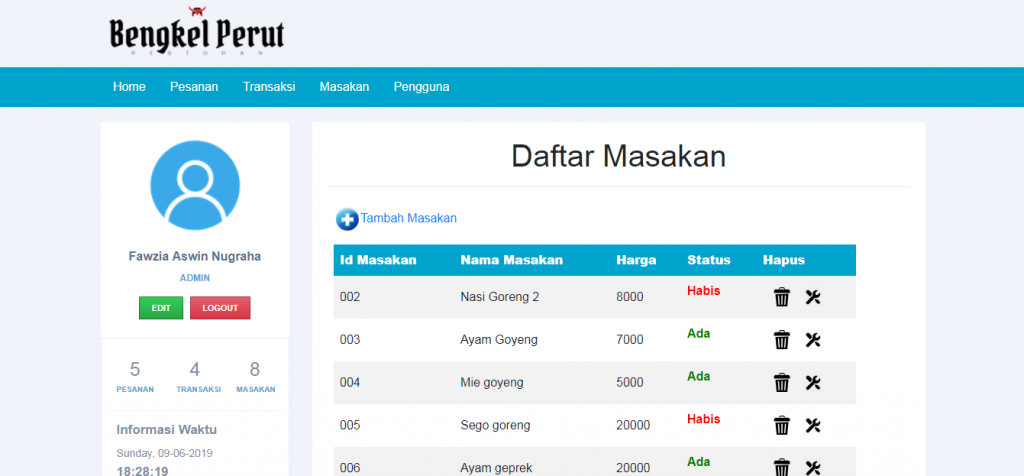Viewport: 1024px width, 476px height.
Task: Click the price 5000
Action: [630, 383]
